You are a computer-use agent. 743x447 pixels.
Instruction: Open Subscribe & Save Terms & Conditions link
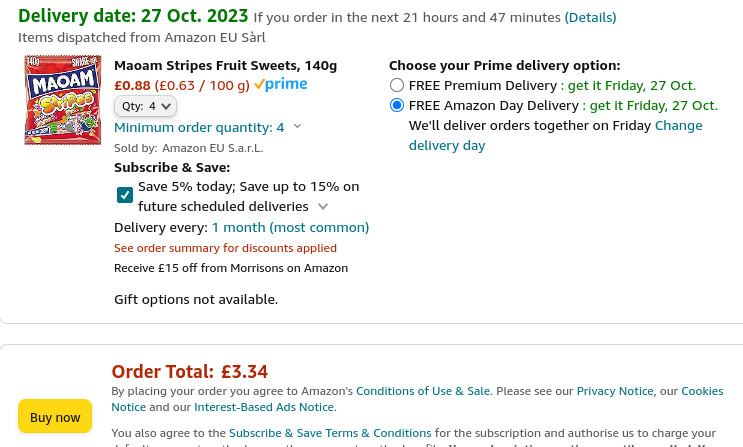coord(330,433)
